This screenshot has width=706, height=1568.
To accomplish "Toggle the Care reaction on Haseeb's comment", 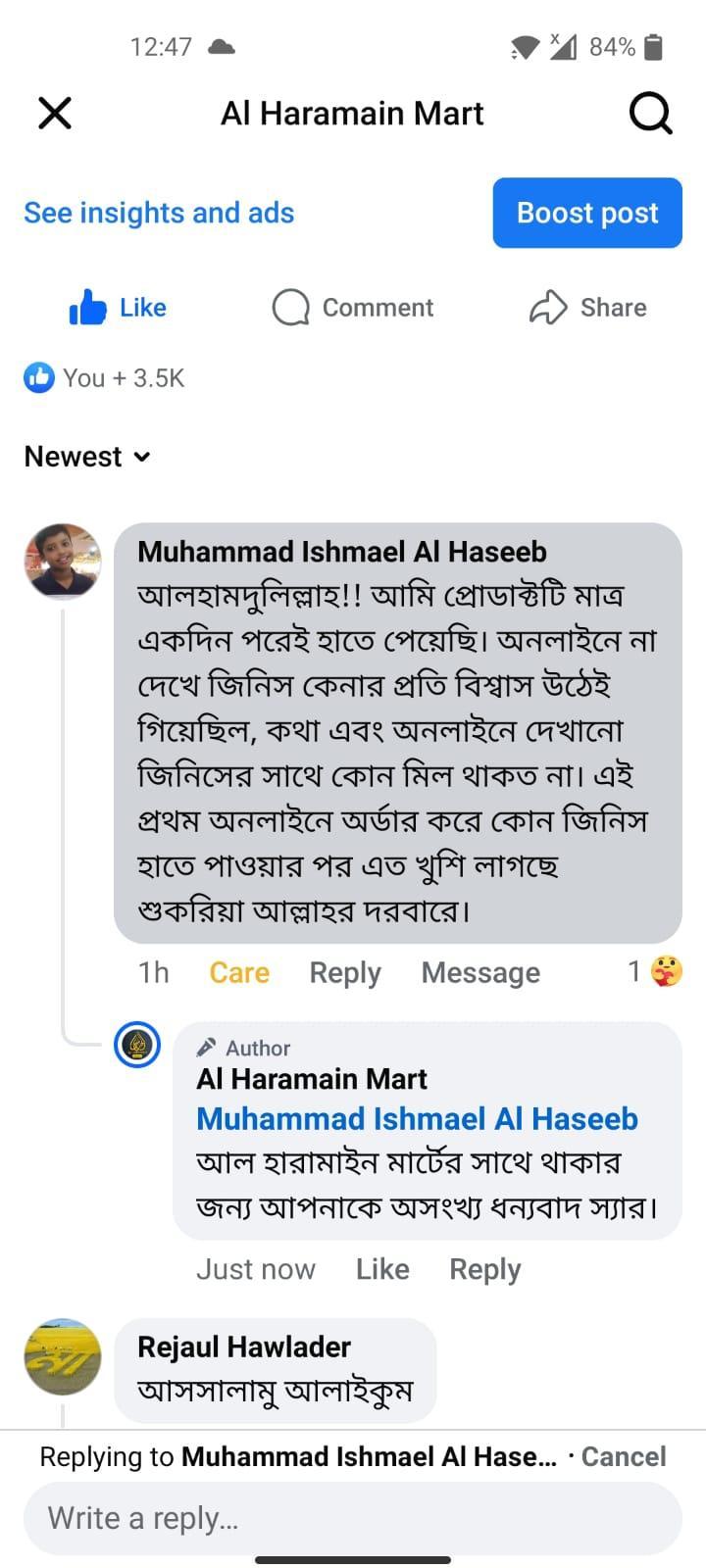I will tap(239, 972).
